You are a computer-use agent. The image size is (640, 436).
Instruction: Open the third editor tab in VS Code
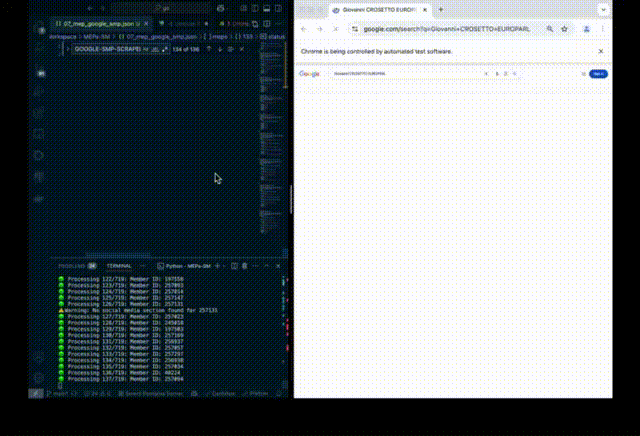(x=233, y=24)
